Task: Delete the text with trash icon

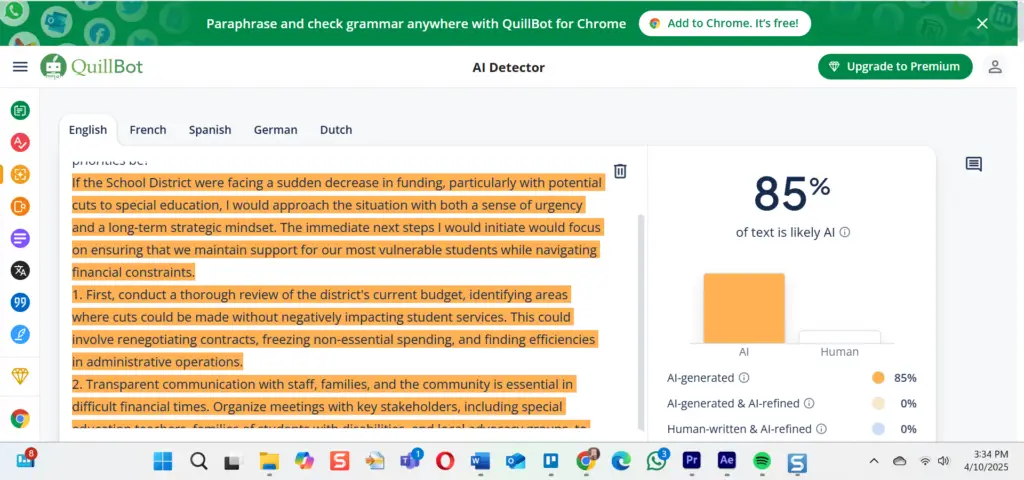Action: tap(620, 171)
